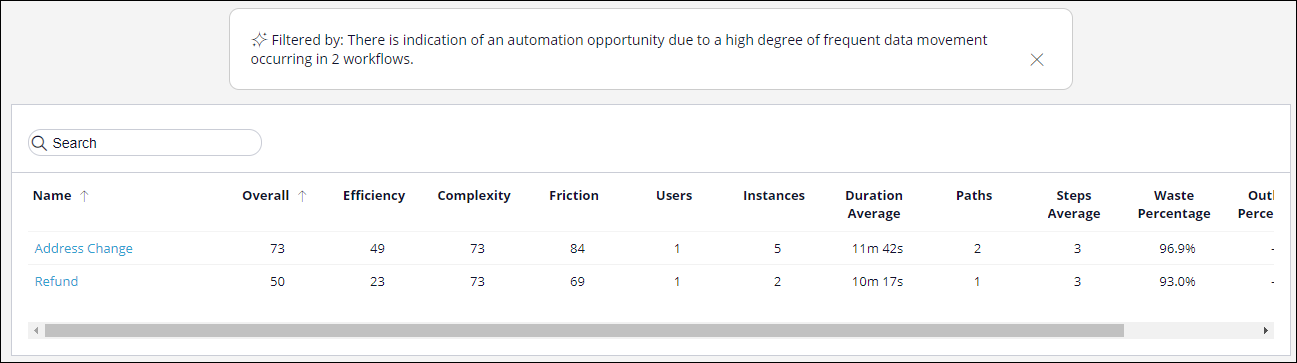The image size is (1297, 363).
Task: Open the Address Change workflow link
Action: click(x=84, y=248)
